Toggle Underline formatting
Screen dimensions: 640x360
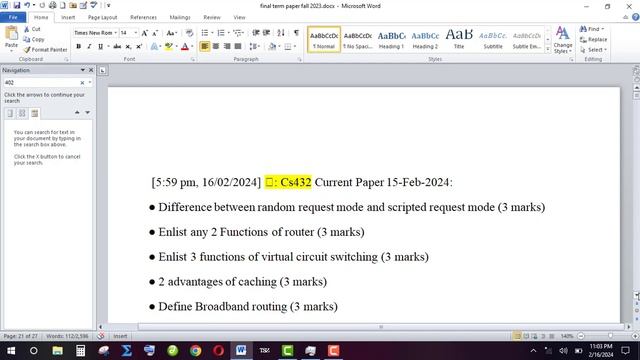pos(100,47)
